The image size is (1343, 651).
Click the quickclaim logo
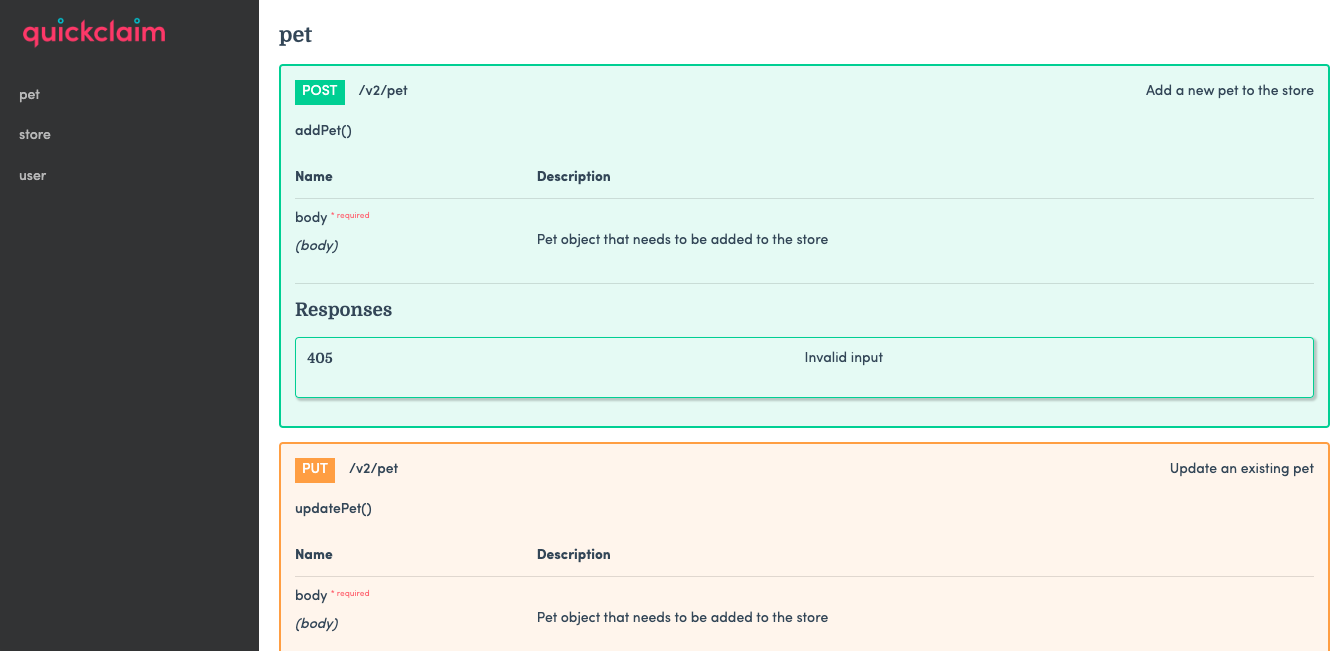[x=92, y=31]
